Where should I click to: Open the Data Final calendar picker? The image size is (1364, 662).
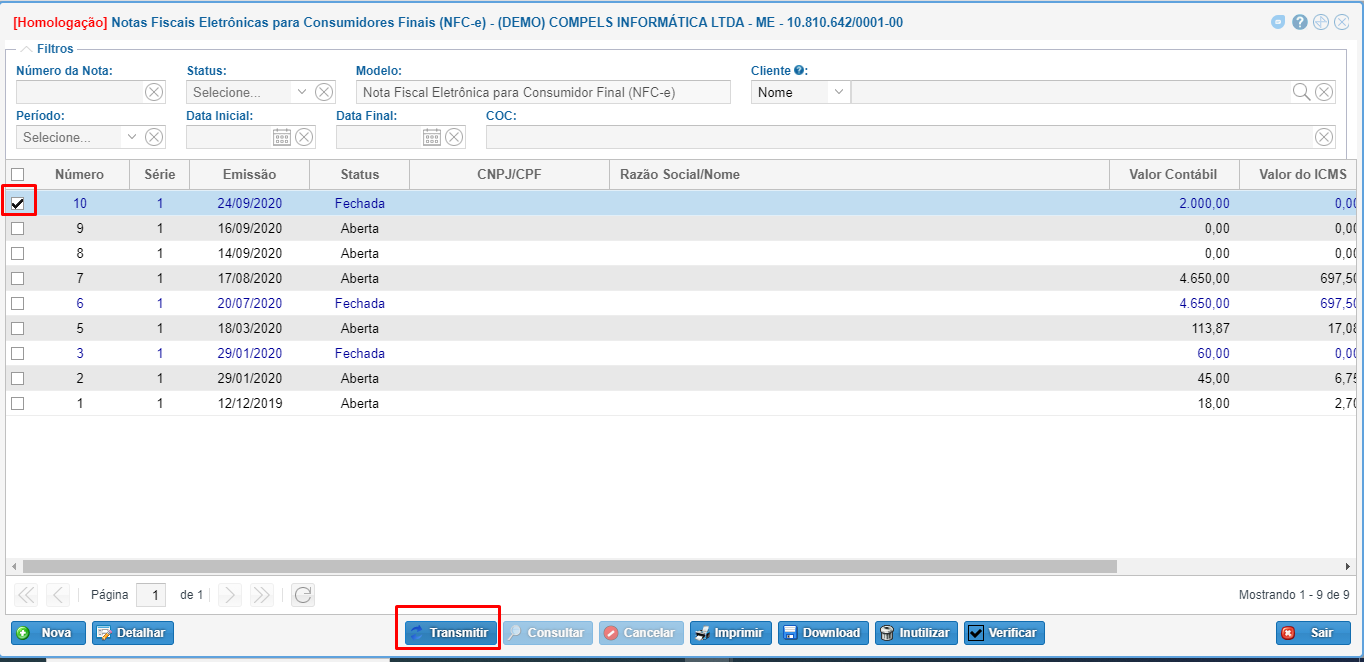pos(432,137)
